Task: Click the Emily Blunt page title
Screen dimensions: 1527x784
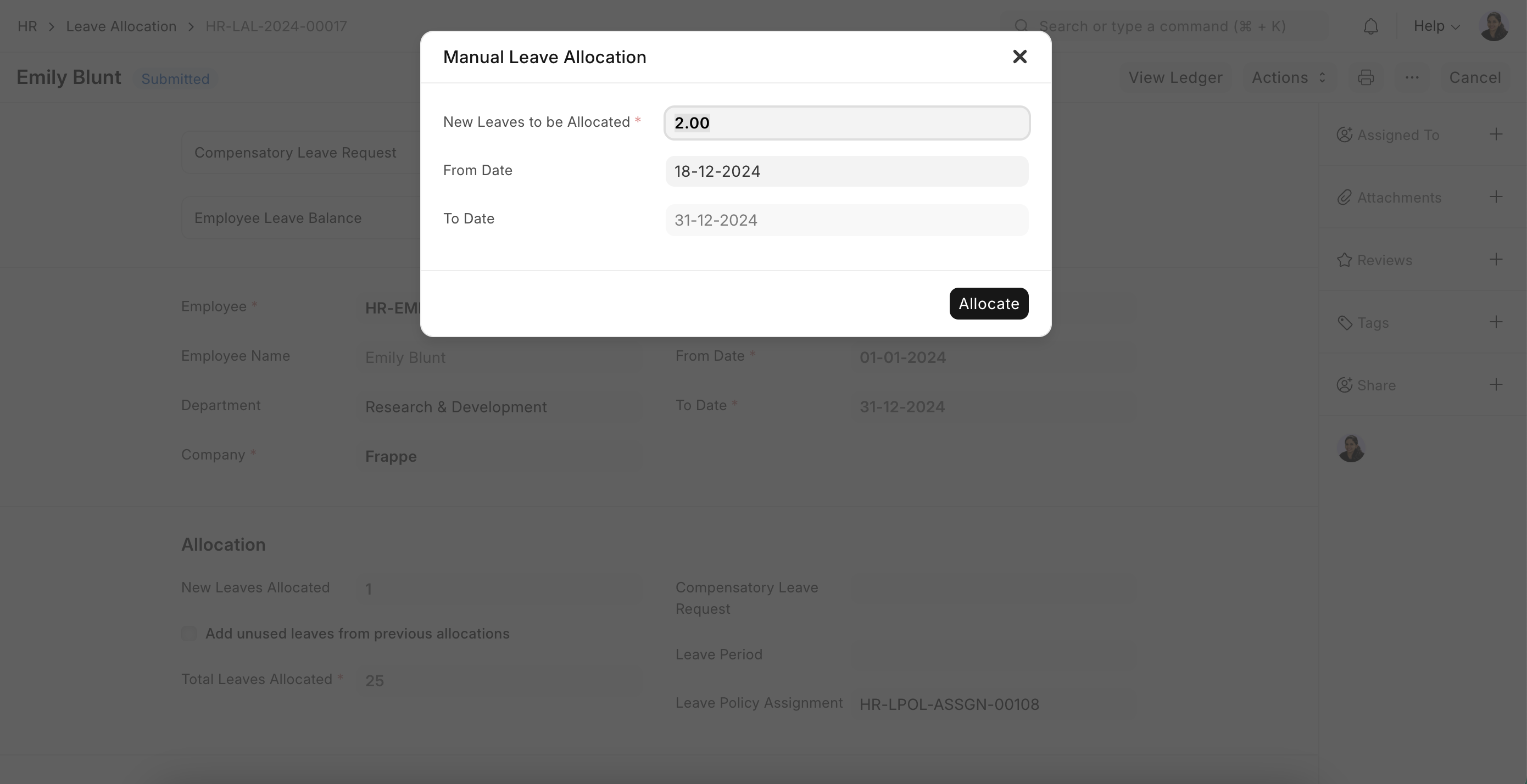Action: (x=69, y=77)
